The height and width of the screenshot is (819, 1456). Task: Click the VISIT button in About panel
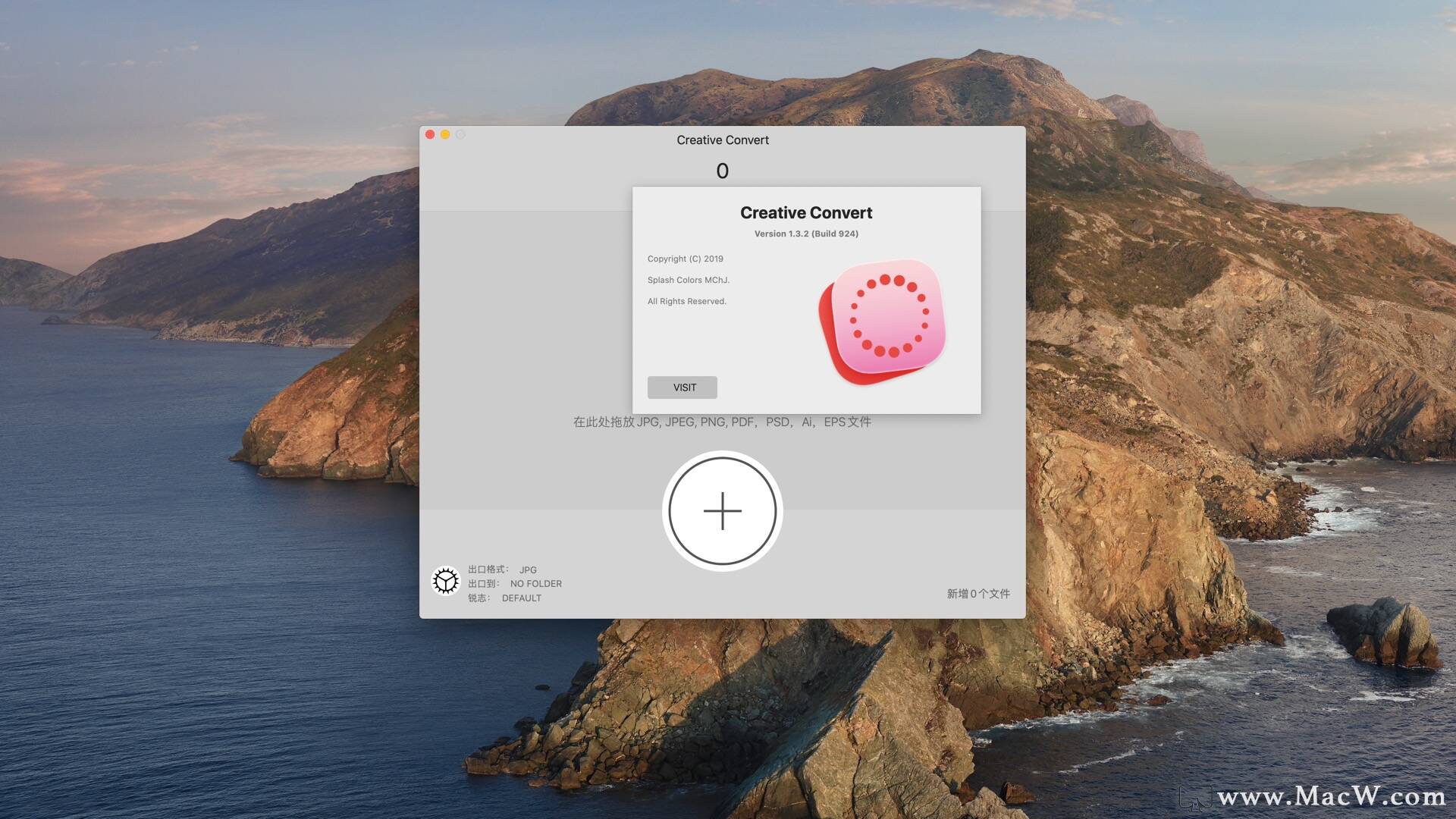point(682,388)
